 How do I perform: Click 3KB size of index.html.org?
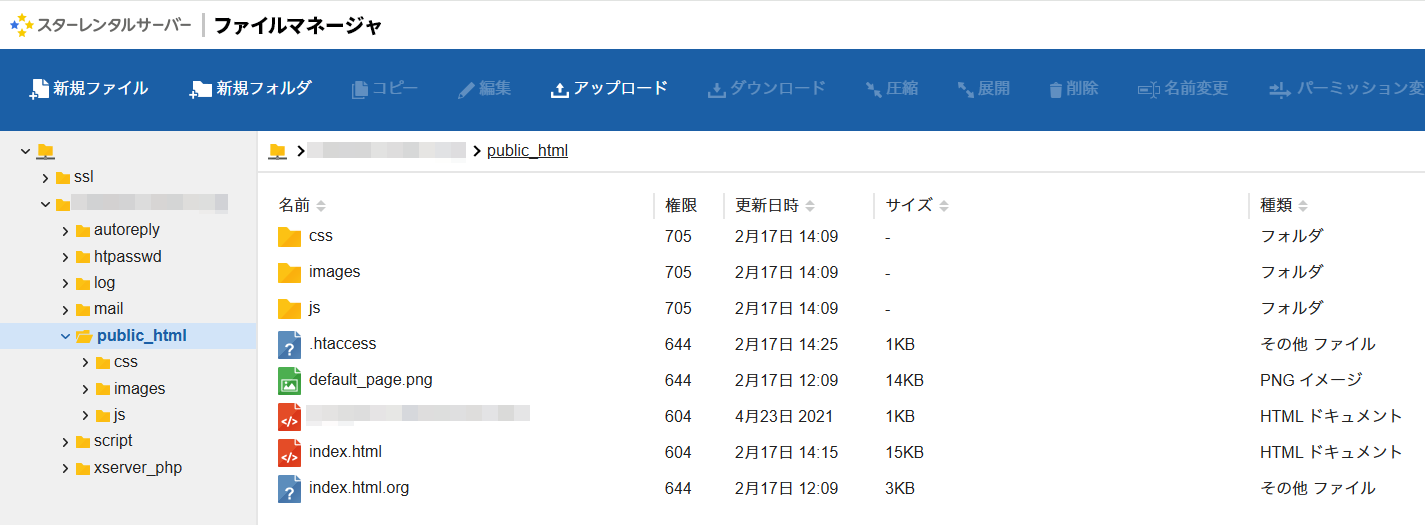900,488
